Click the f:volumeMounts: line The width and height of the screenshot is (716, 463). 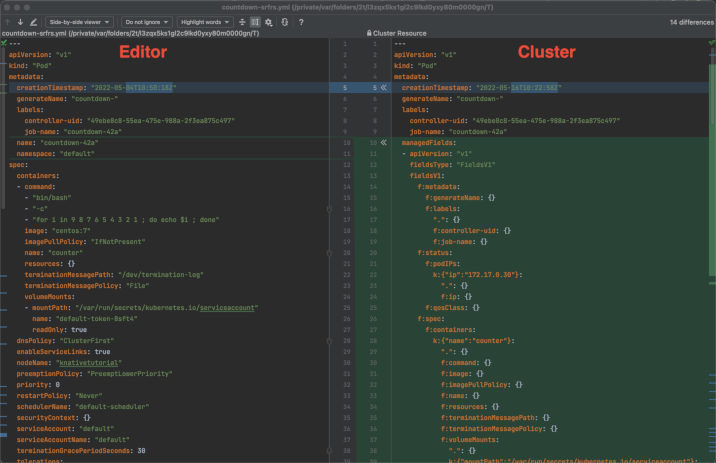coord(470,440)
